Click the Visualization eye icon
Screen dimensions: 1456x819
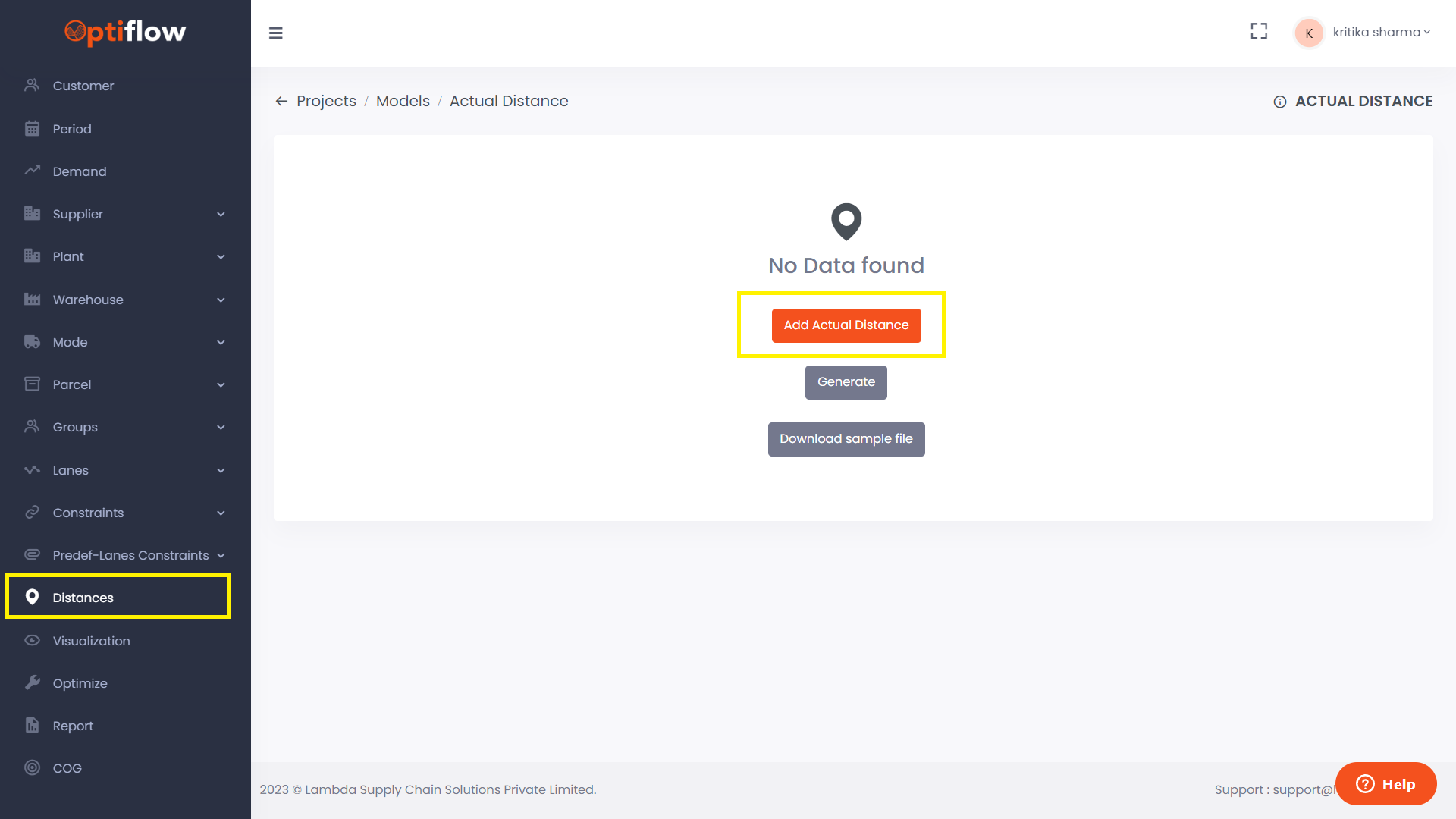32,641
